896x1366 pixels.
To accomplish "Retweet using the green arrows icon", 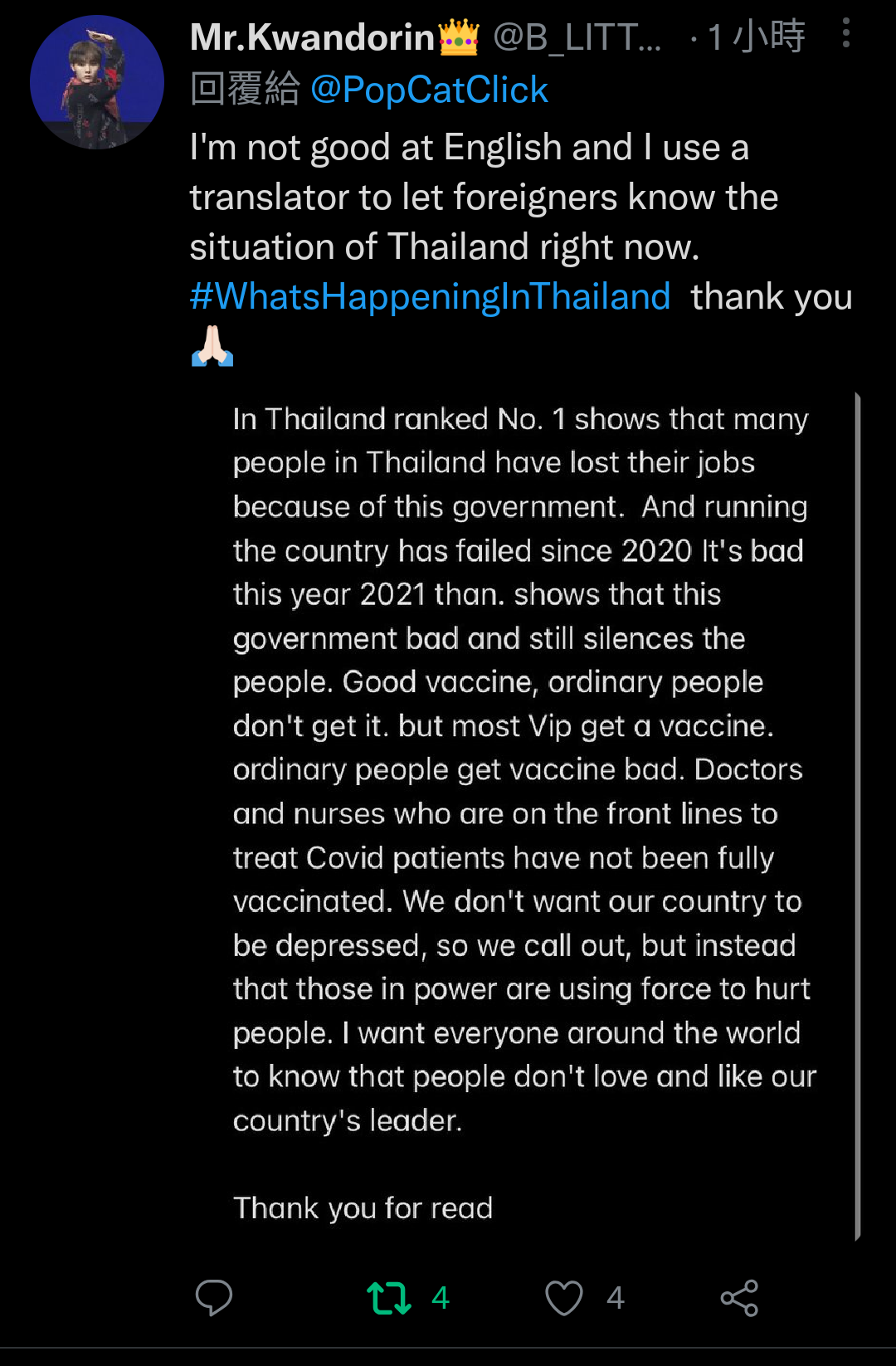I will click(x=388, y=1298).
